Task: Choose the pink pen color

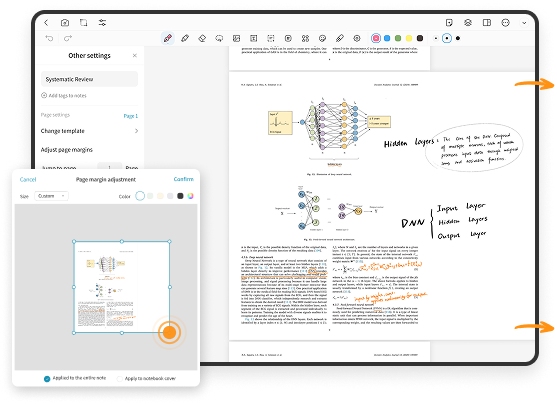Action: click(376, 38)
